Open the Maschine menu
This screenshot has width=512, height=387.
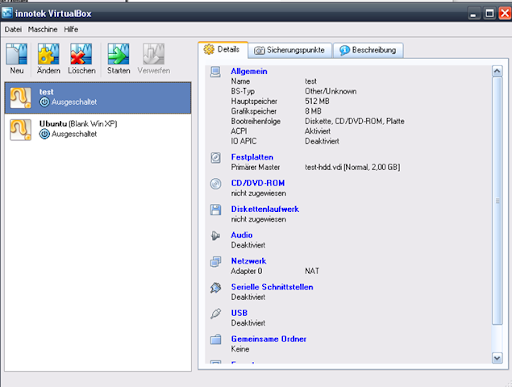point(43,29)
